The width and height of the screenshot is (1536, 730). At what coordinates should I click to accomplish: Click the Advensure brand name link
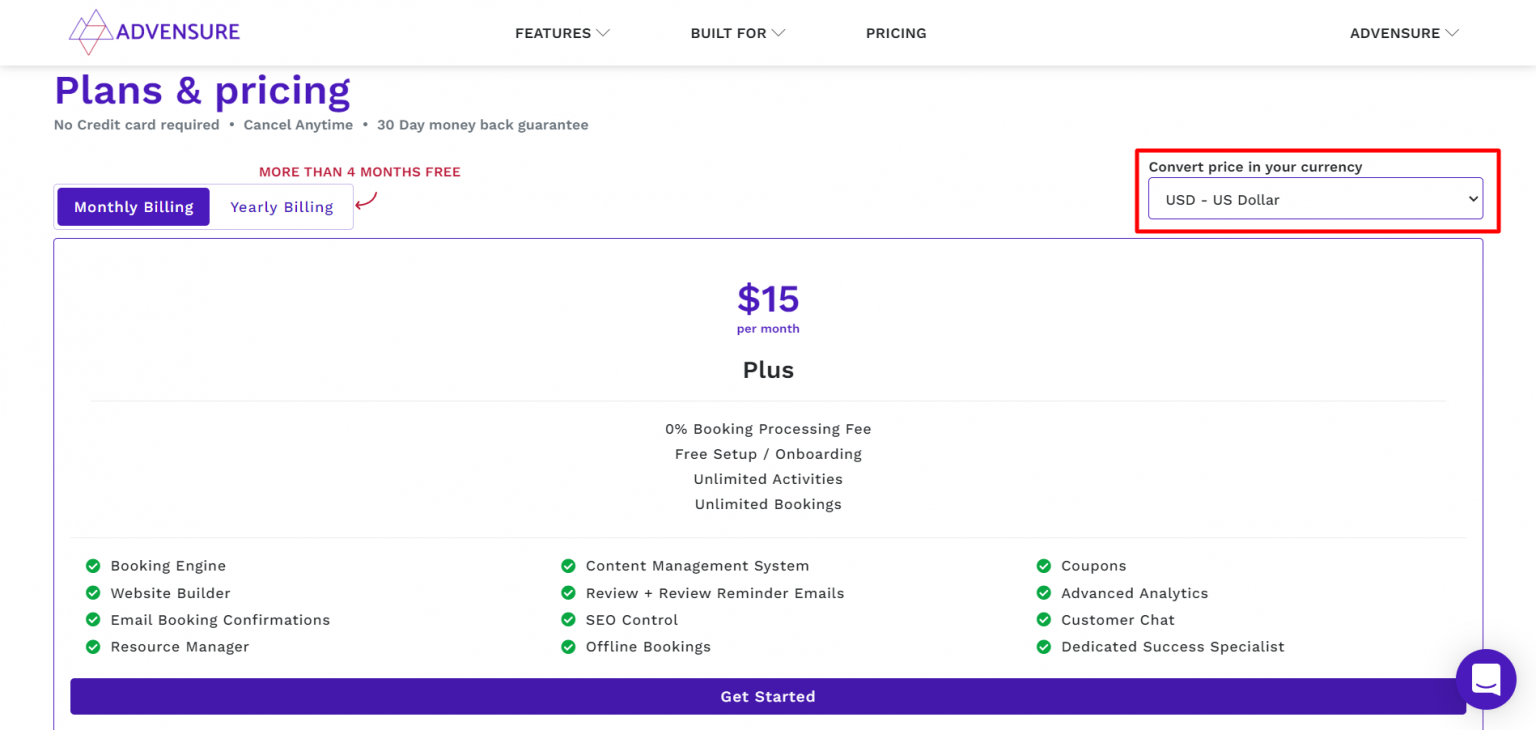pyautogui.click(x=178, y=32)
